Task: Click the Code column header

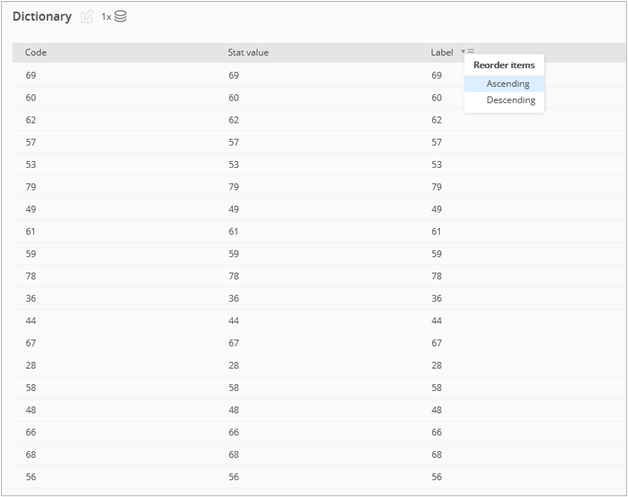Action: pyautogui.click(x=36, y=52)
